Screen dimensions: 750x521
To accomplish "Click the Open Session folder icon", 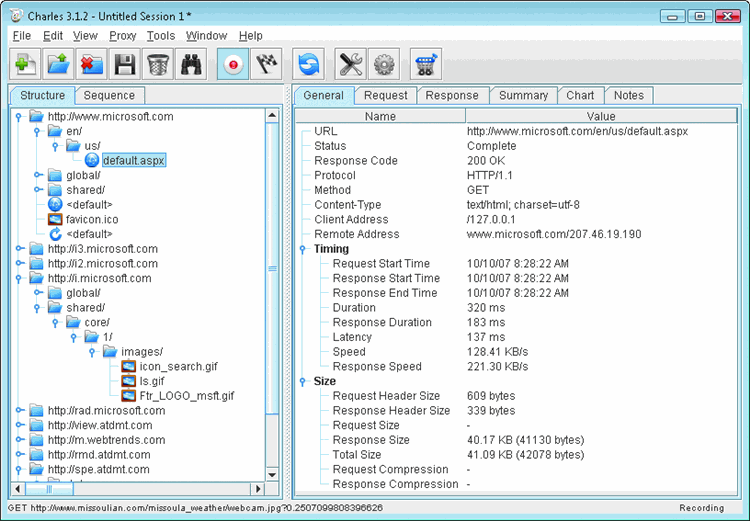I will pos(58,64).
